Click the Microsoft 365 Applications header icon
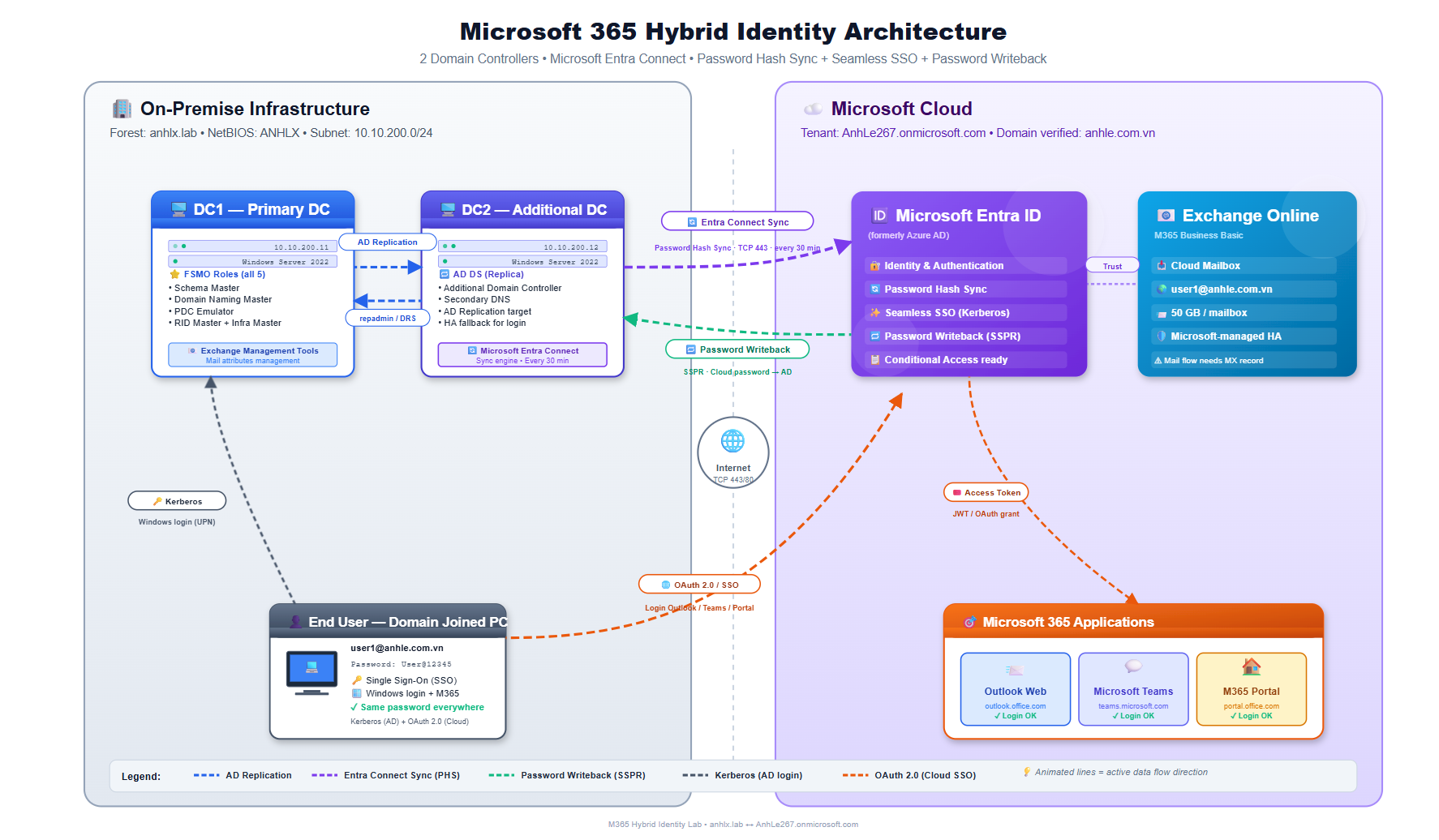The image size is (1439, 840). click(x=969, y=622)
